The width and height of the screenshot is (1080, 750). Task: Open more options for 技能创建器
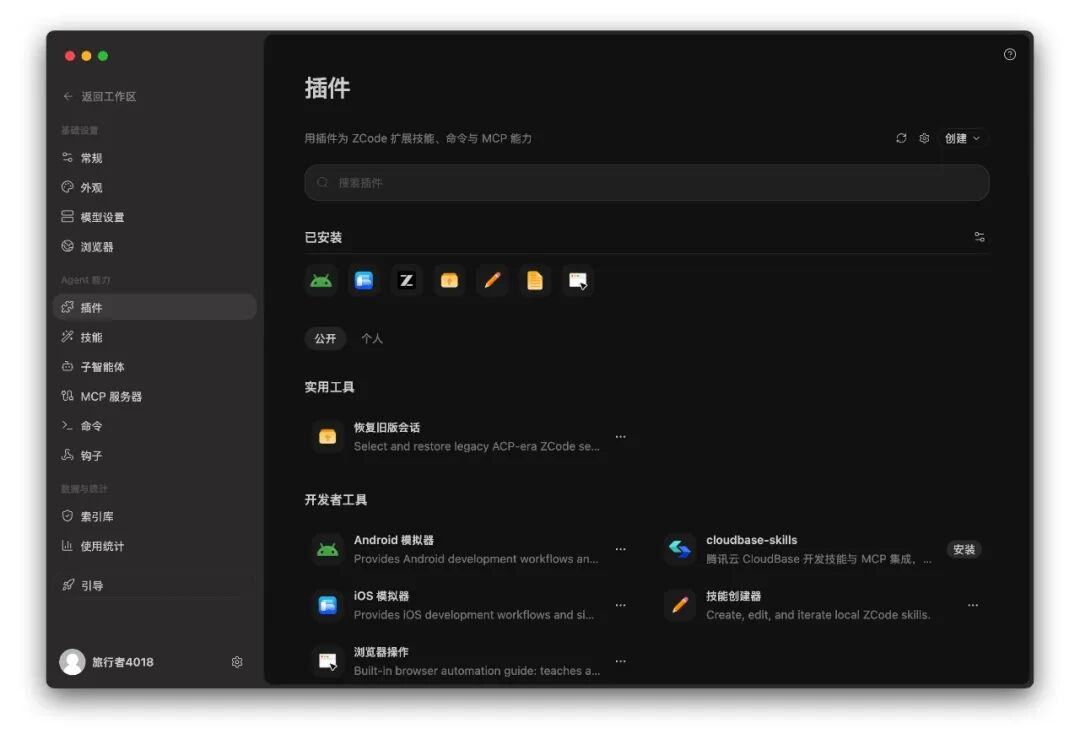pos(973,605)
